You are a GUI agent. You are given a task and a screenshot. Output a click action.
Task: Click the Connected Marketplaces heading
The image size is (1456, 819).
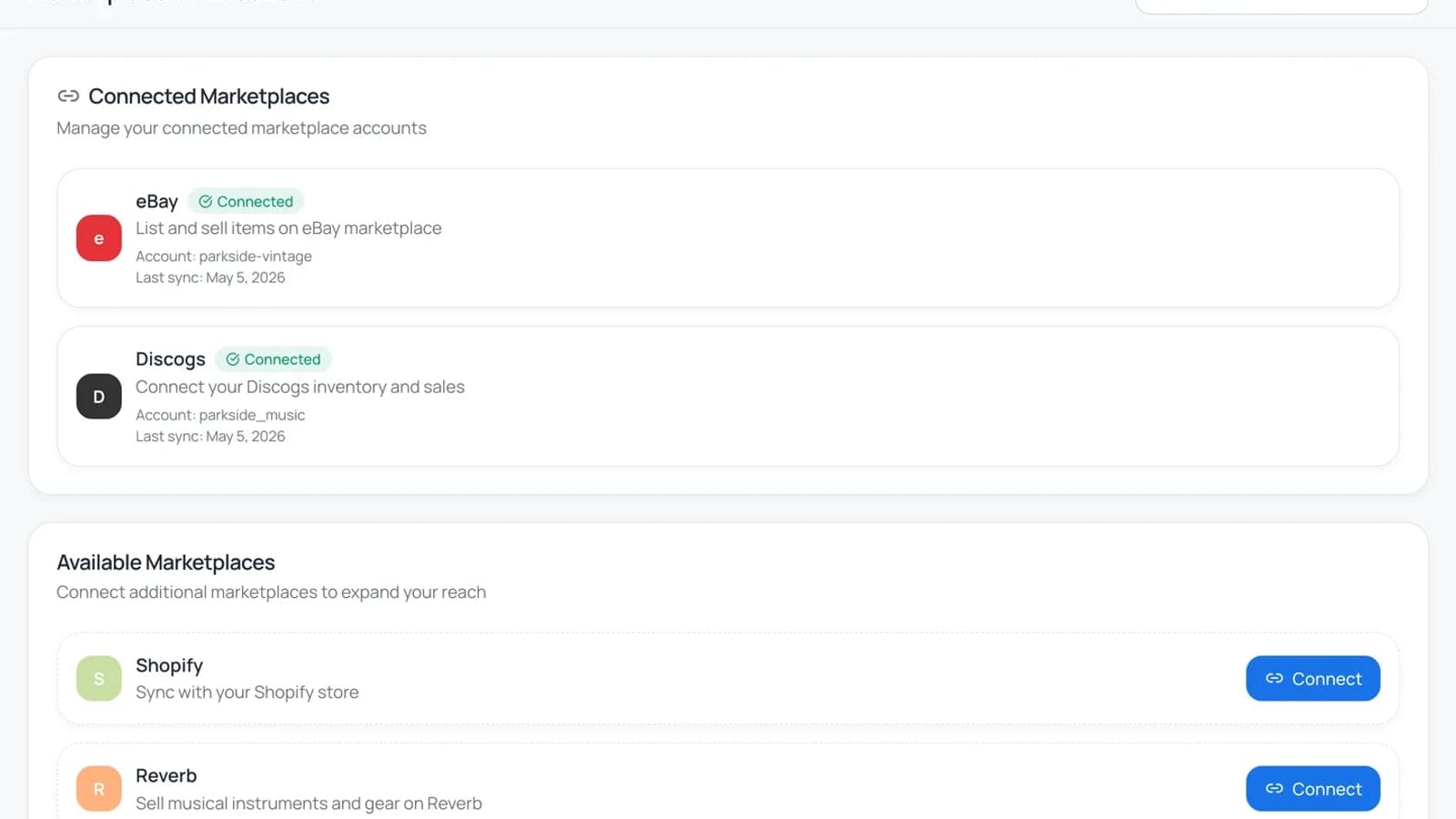coord(209,96)
